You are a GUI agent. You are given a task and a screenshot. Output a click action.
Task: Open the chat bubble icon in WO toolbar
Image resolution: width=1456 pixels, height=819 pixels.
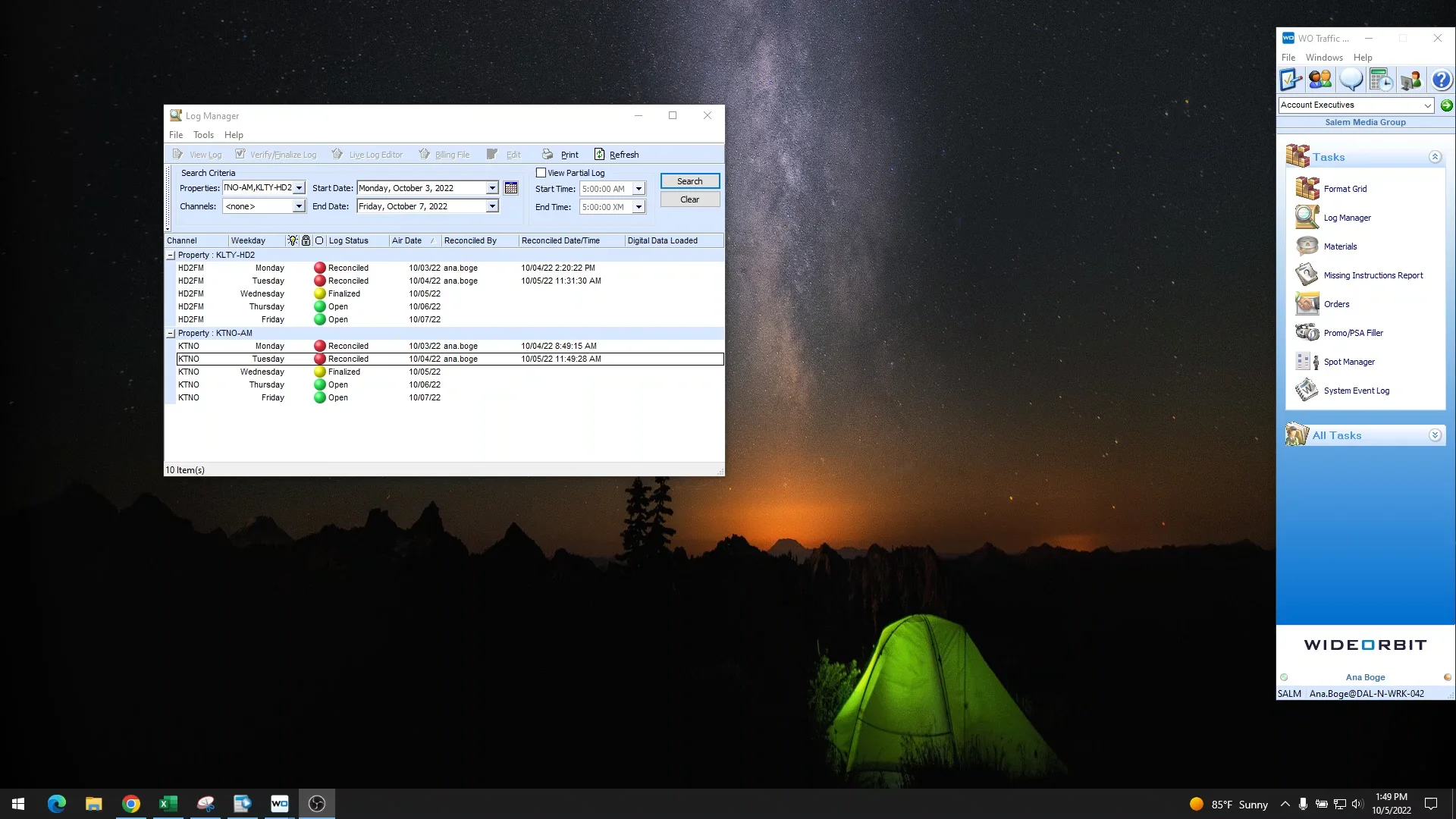point(1351,79)
